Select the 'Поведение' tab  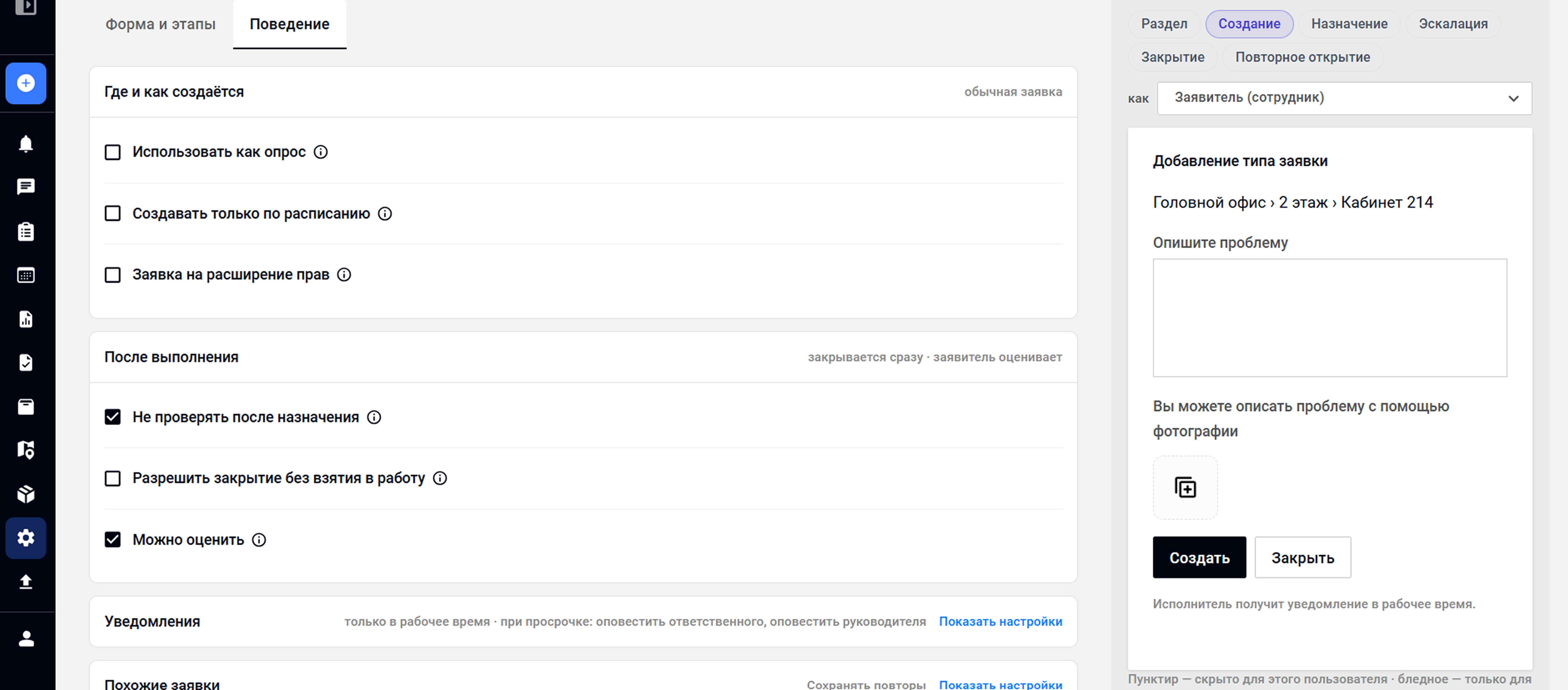coord(289,24)
